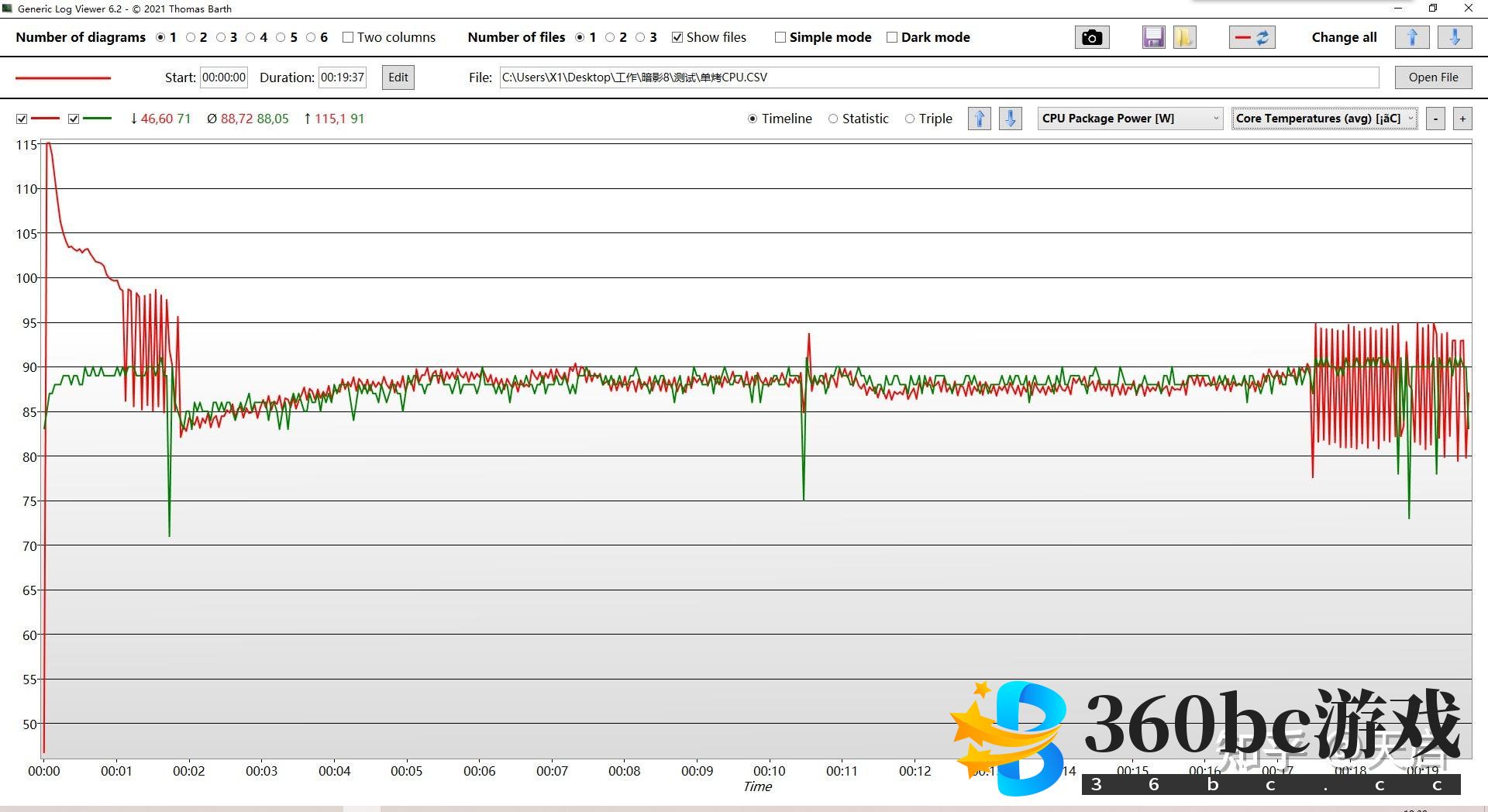1488x812 pixels.
Task: Toggle the Simple mode checkbox
Action: [x=780, y=37]
